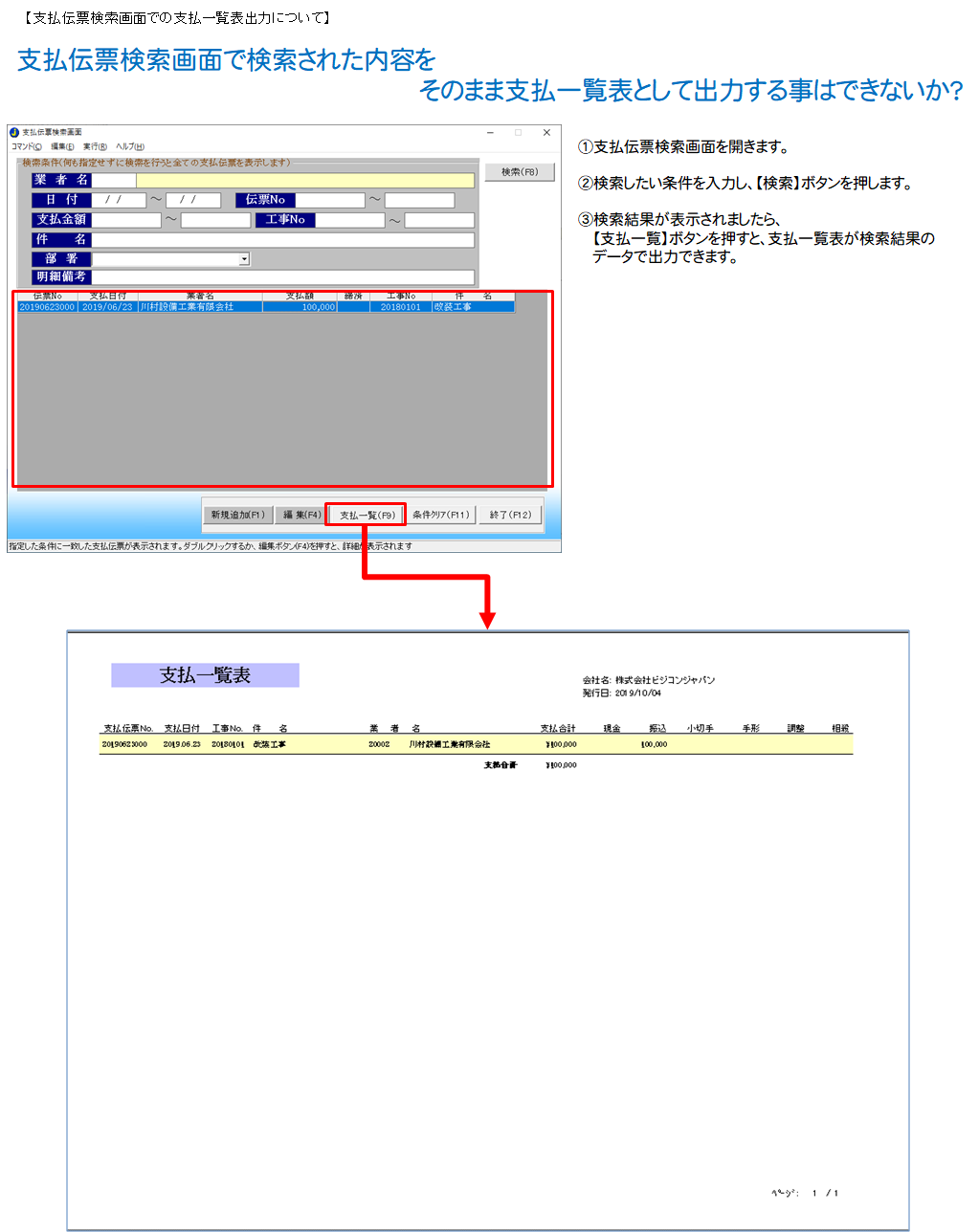Focus the first 伝票No input field

[x=330, y=200]
